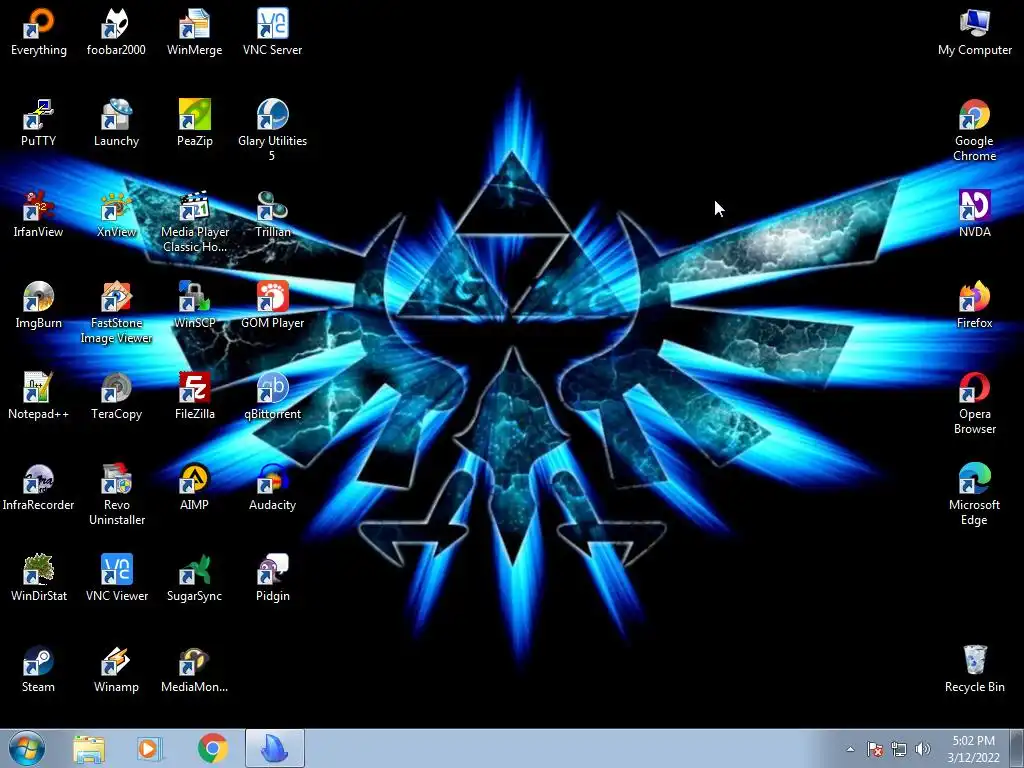Viewport: 1024px width, 768px height.
Task: Select the InfraRecorder icon
Action: click(x=39, y=487)
